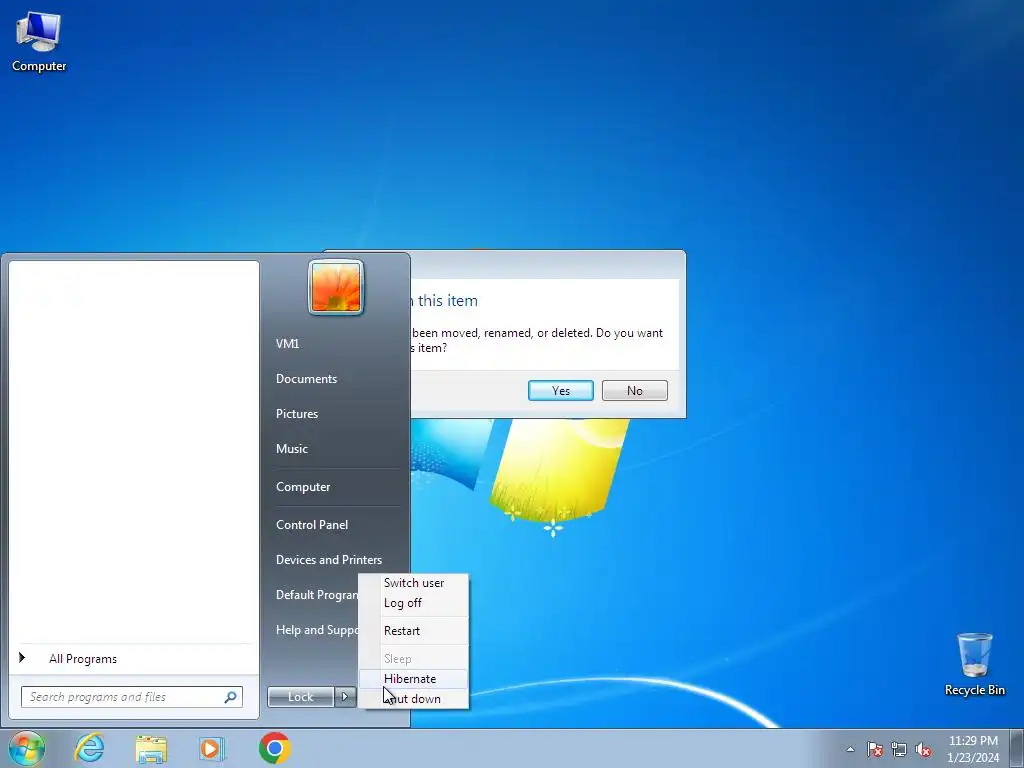The width and height of the screenshot is (1024, 768).
Task: Open Documents from the Start menu
Action: coord(306,379)
